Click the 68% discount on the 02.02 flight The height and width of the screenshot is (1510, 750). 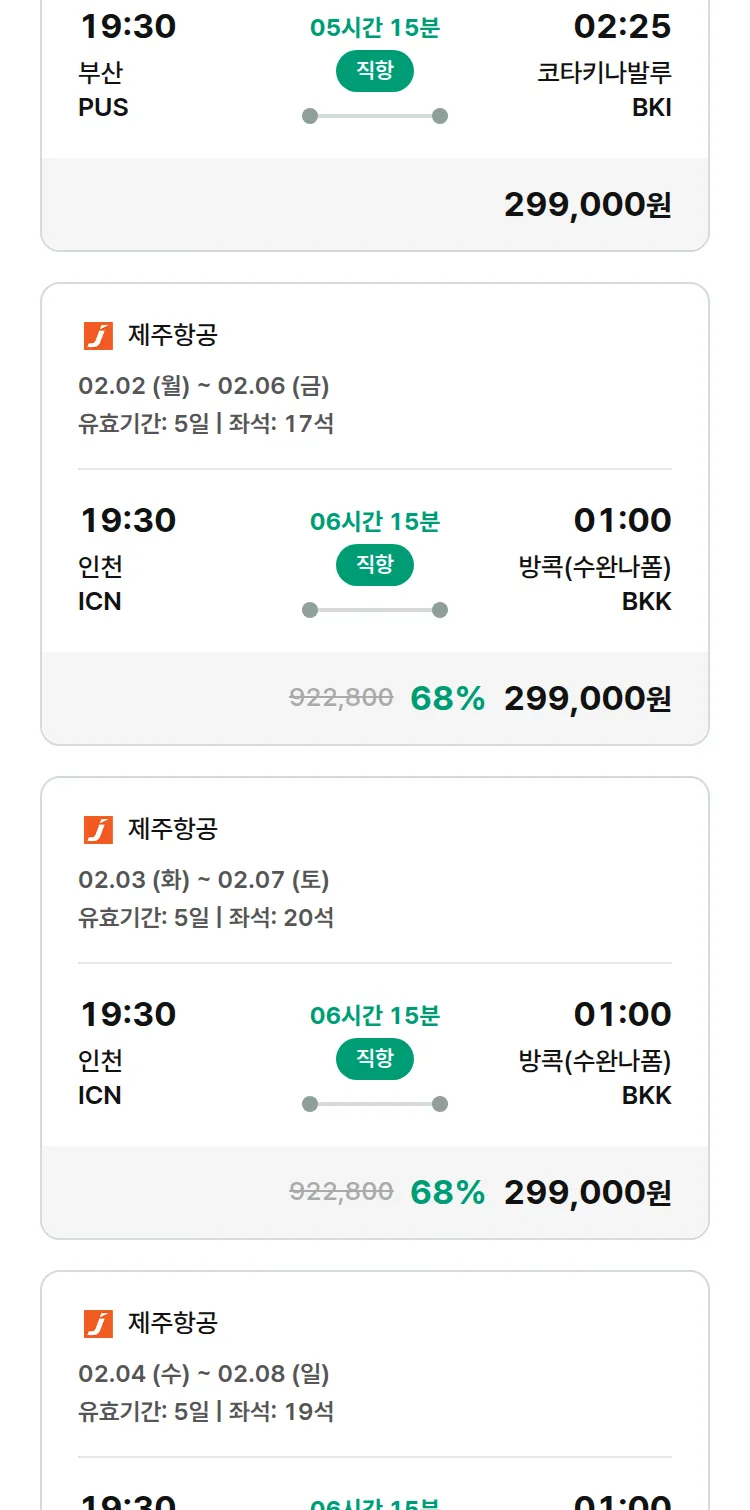click(447, 699)
